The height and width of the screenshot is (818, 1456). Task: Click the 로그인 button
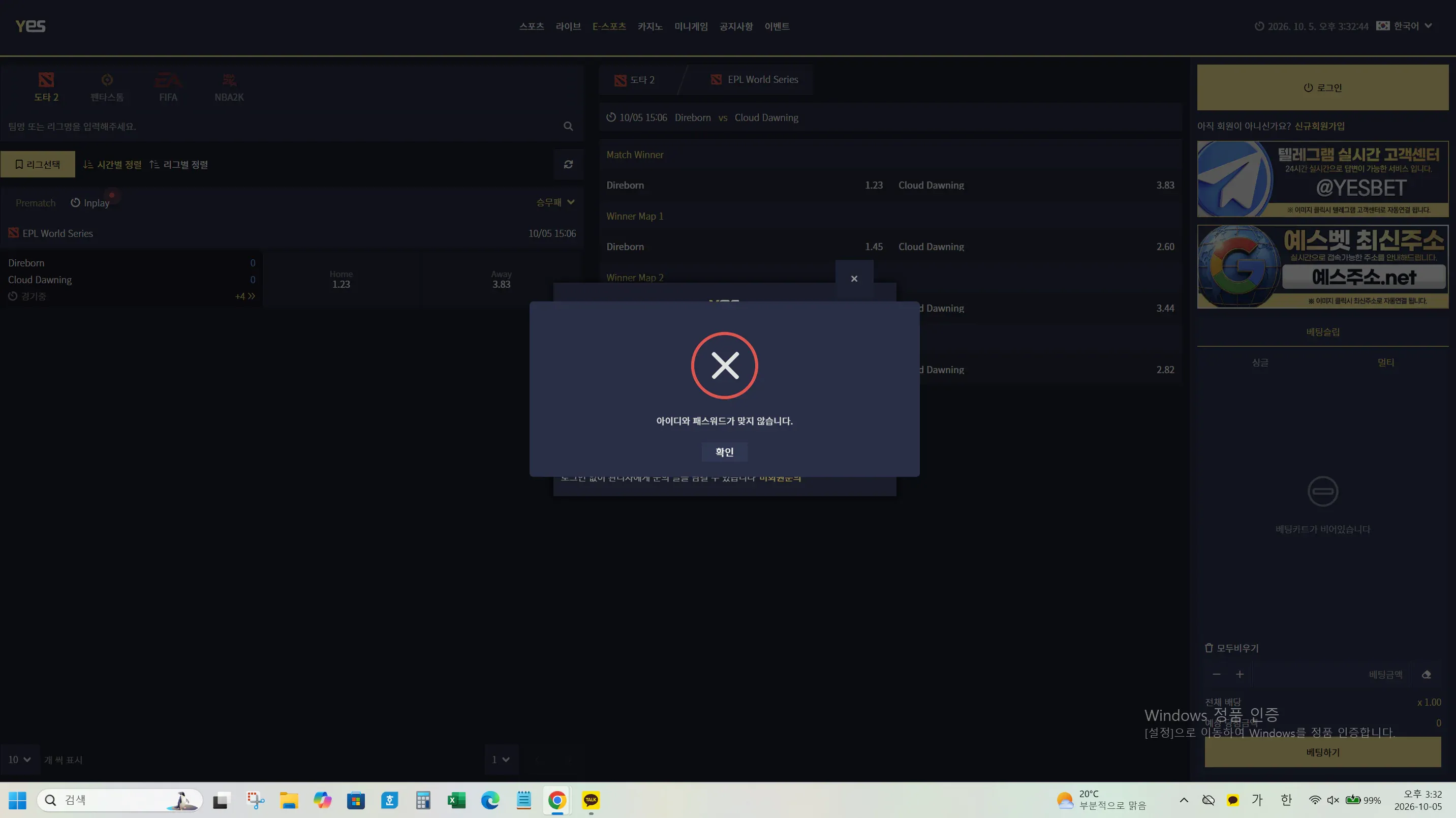coord(1323,87)
